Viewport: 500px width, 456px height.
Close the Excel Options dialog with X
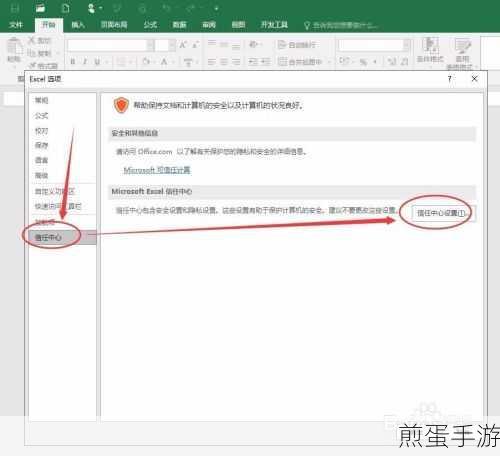point(475,79)
